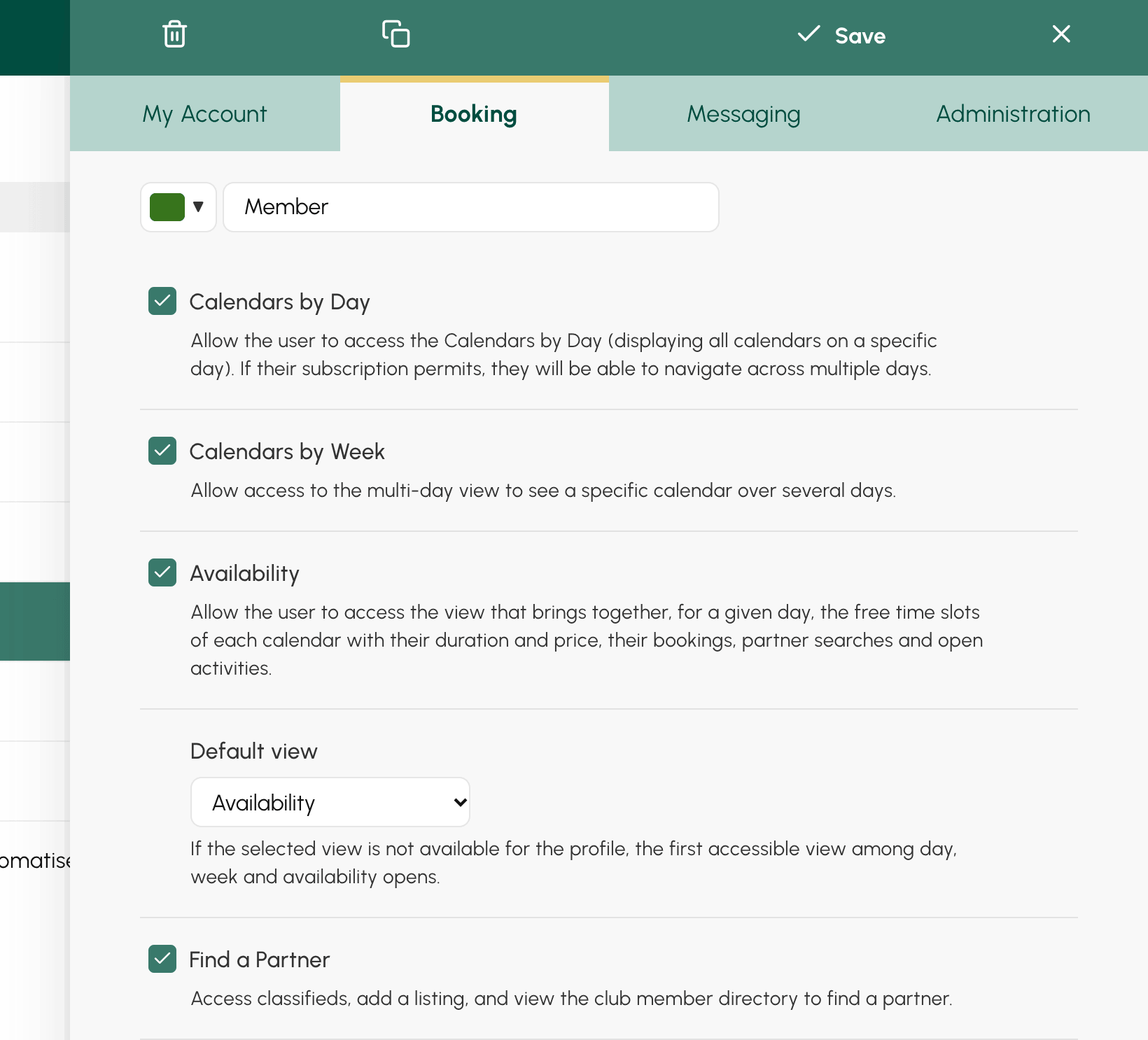Click the Calendars by Day label

point(279,302)
